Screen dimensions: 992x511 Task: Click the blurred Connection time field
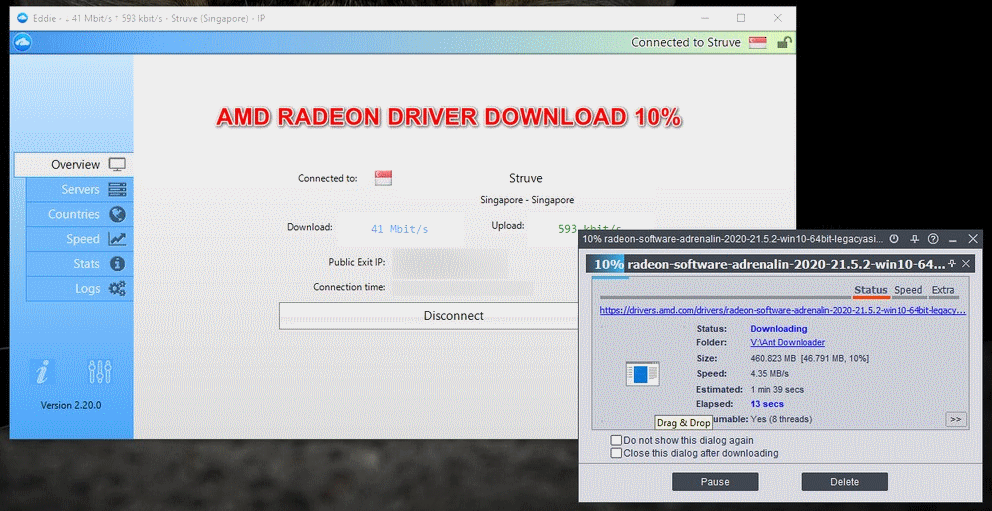coord(462,287)
